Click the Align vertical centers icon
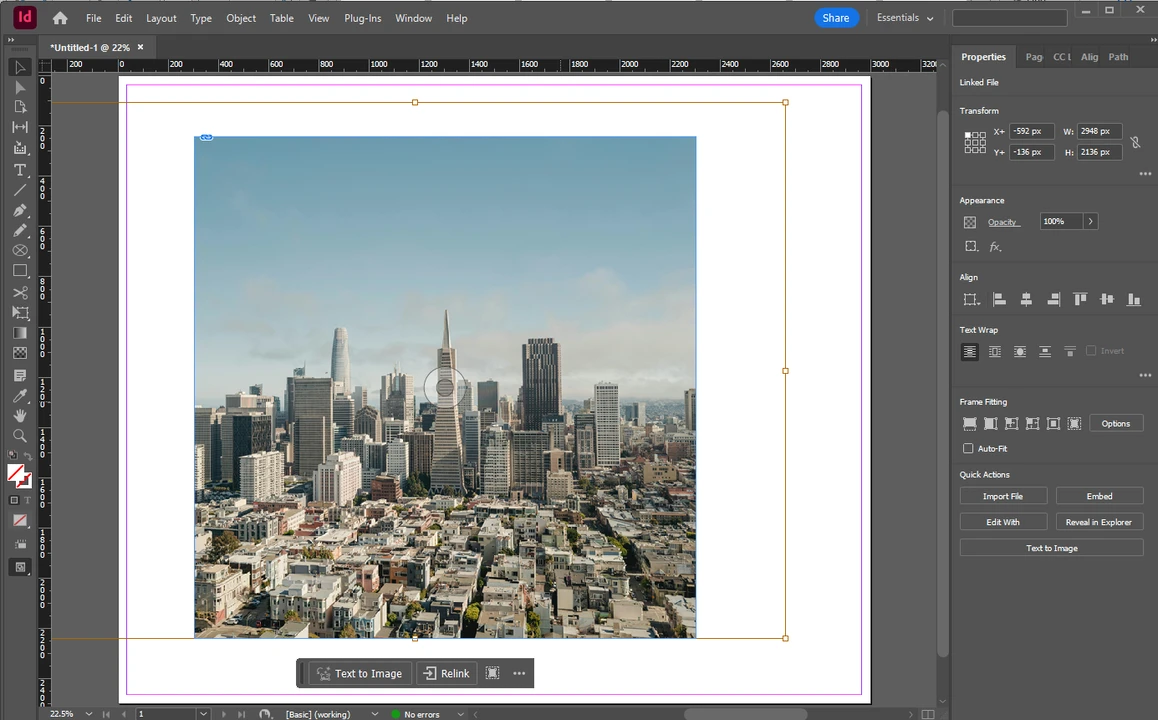1158x720 pixels. point(1106,299)
